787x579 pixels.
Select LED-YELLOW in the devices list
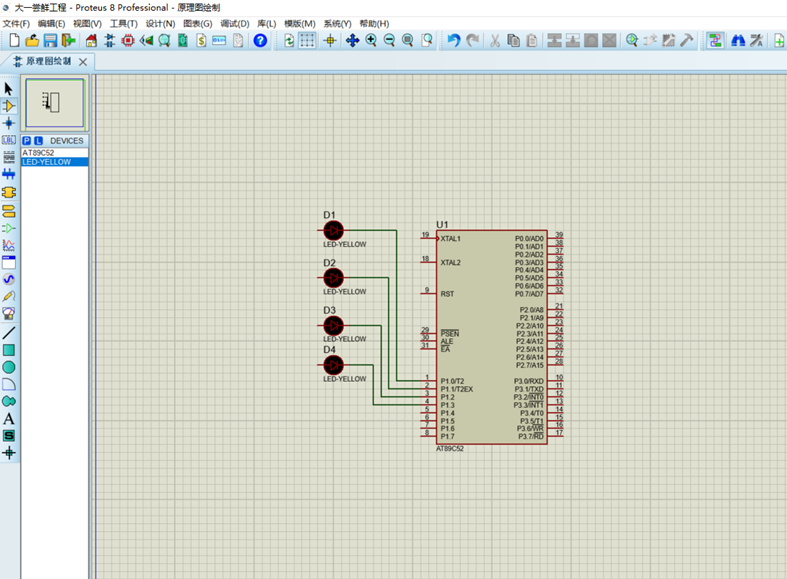[55, 162]
